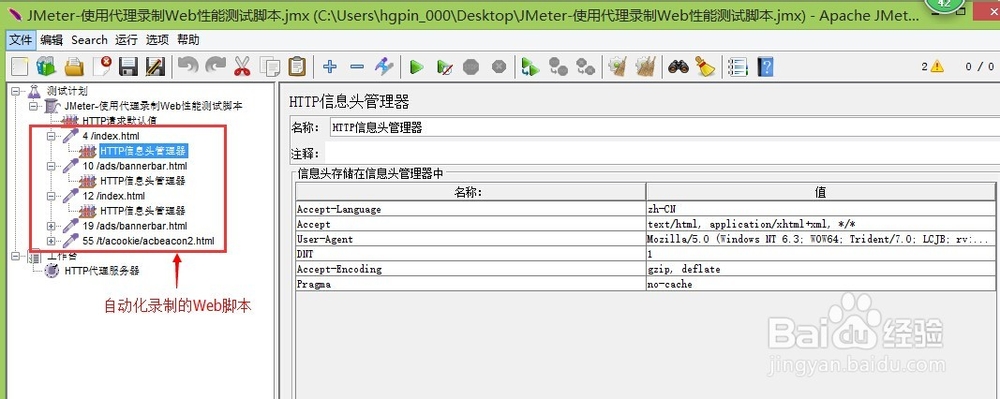Screen dimensions: 1000x399
Task: Click the Toggle enable/disable icon
Action: point(384,66)
